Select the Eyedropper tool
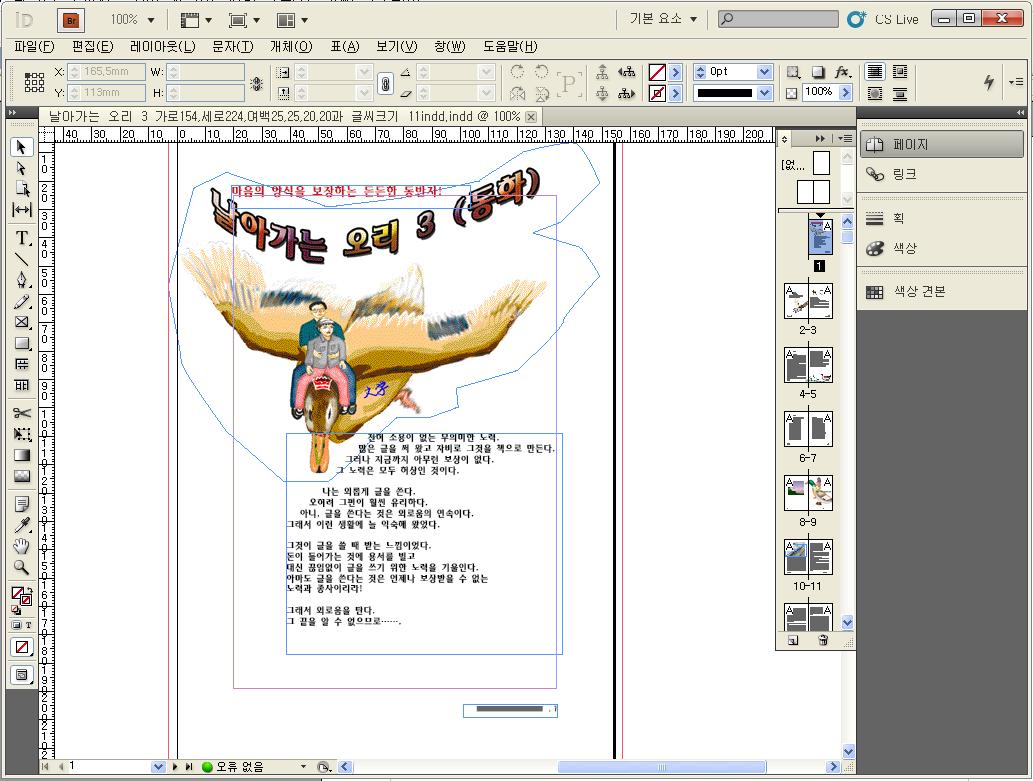The image size is (1033, 781). 22,525
